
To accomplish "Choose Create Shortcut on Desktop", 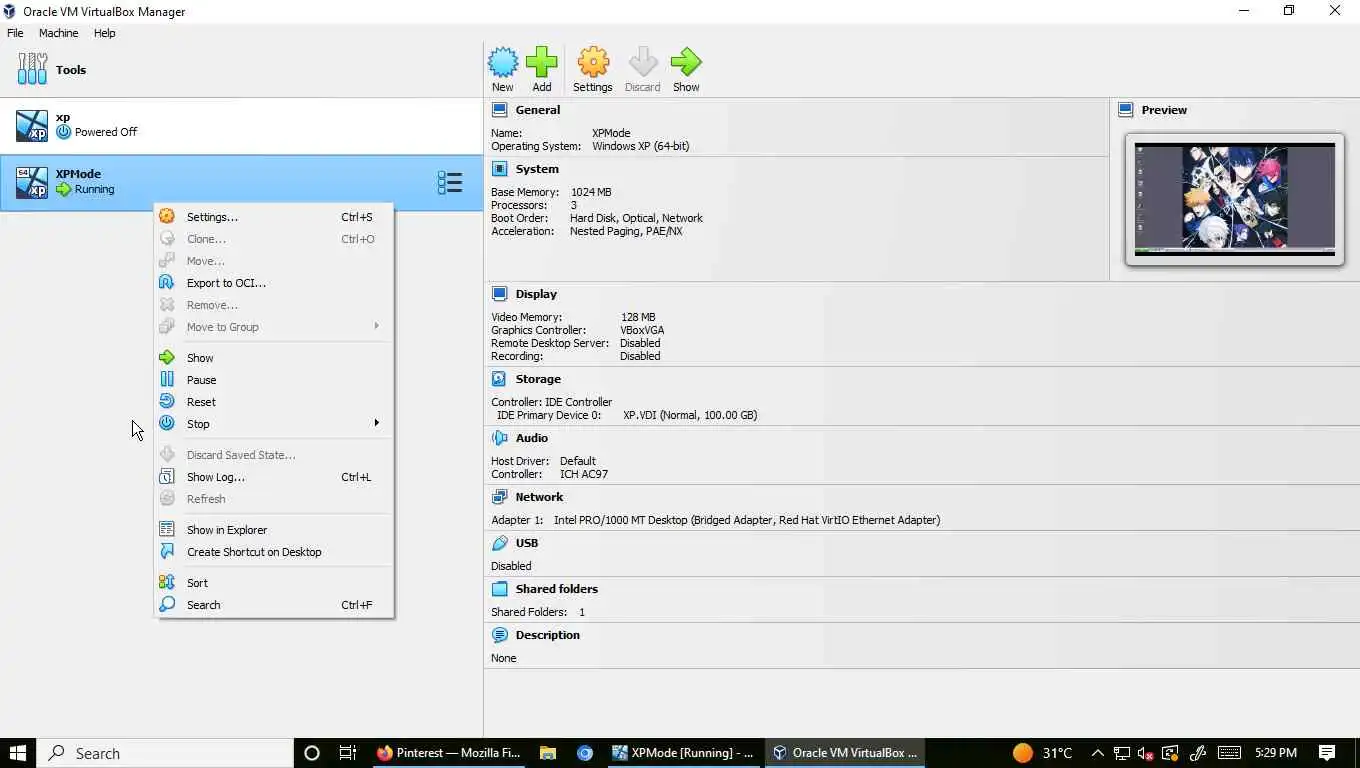I will point(274,552).
